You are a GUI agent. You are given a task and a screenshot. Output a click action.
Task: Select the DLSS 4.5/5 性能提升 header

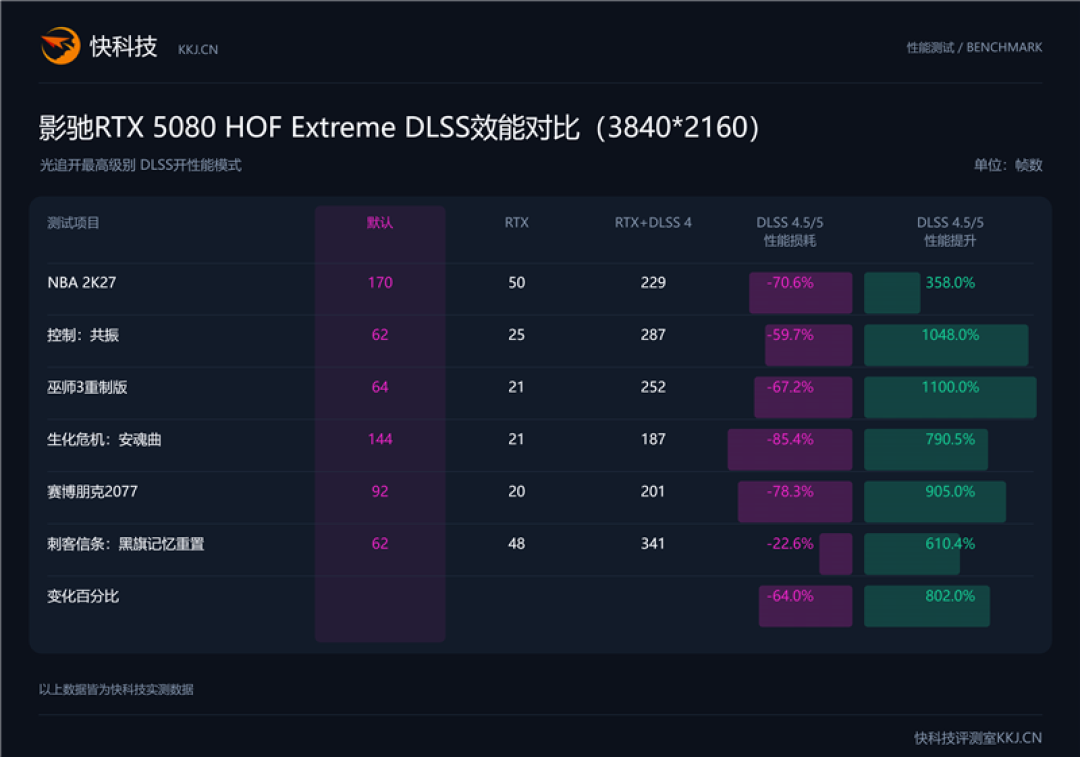[951, 231]
